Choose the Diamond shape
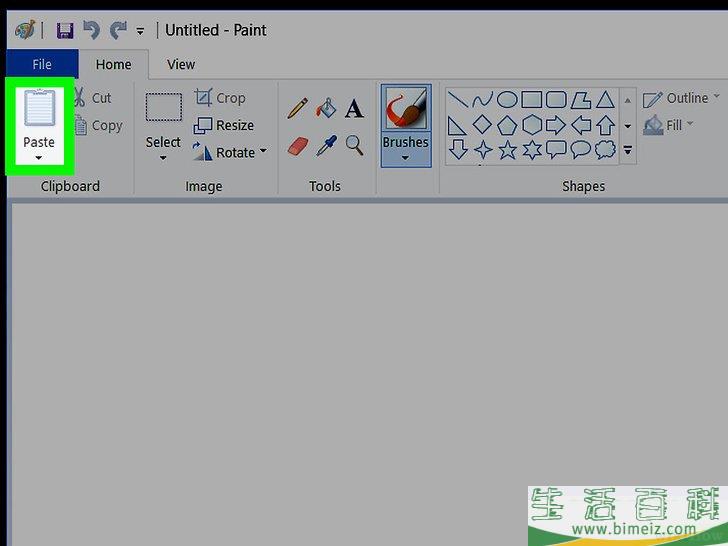Screen dimensions: 728x546 click(482, 125)
